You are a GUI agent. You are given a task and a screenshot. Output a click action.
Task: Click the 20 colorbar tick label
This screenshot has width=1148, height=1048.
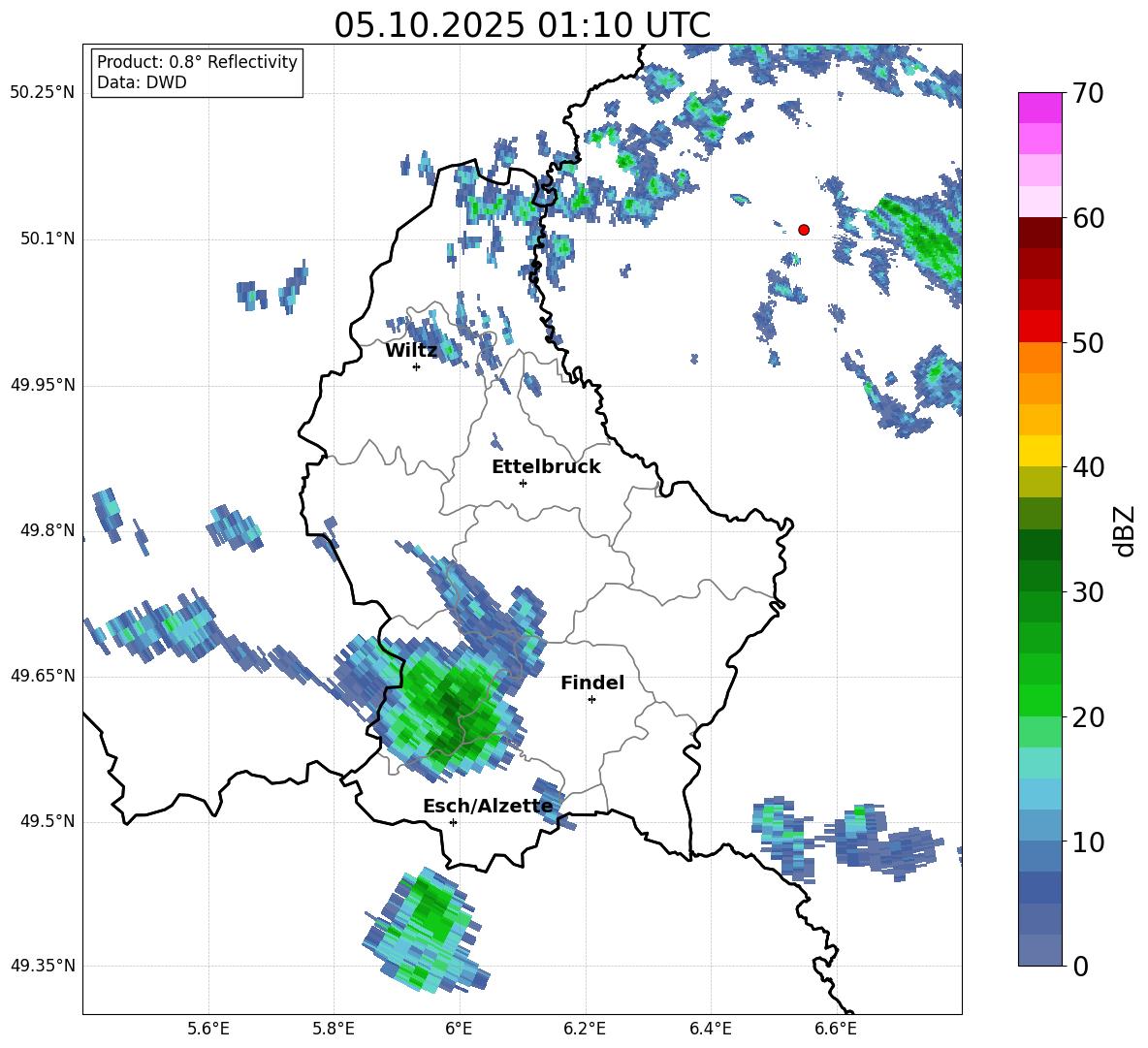(1088, 717)
